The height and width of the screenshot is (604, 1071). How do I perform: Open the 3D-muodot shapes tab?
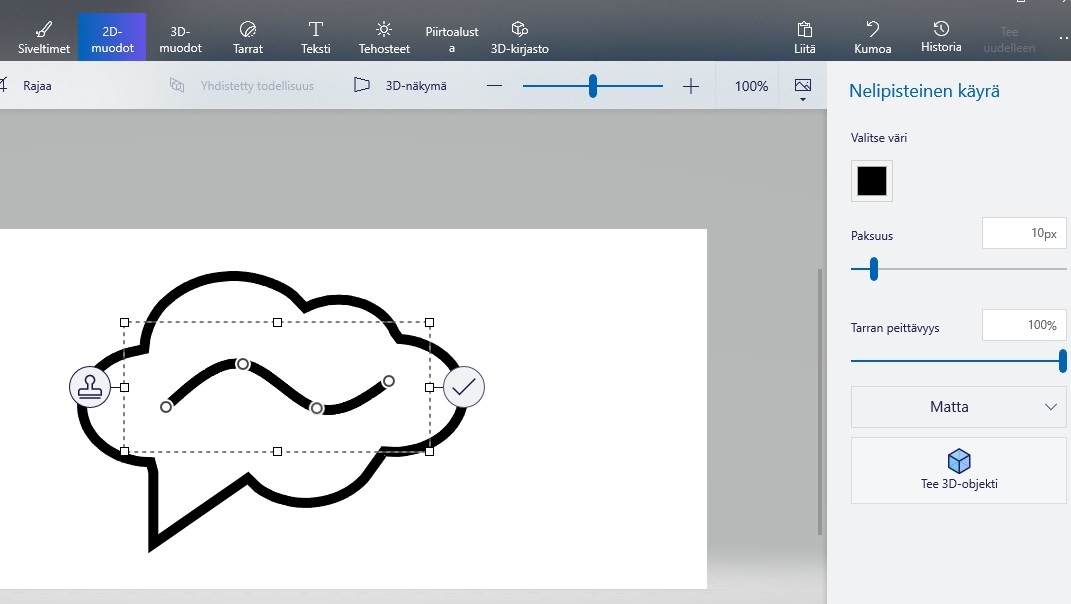[180, 37]
